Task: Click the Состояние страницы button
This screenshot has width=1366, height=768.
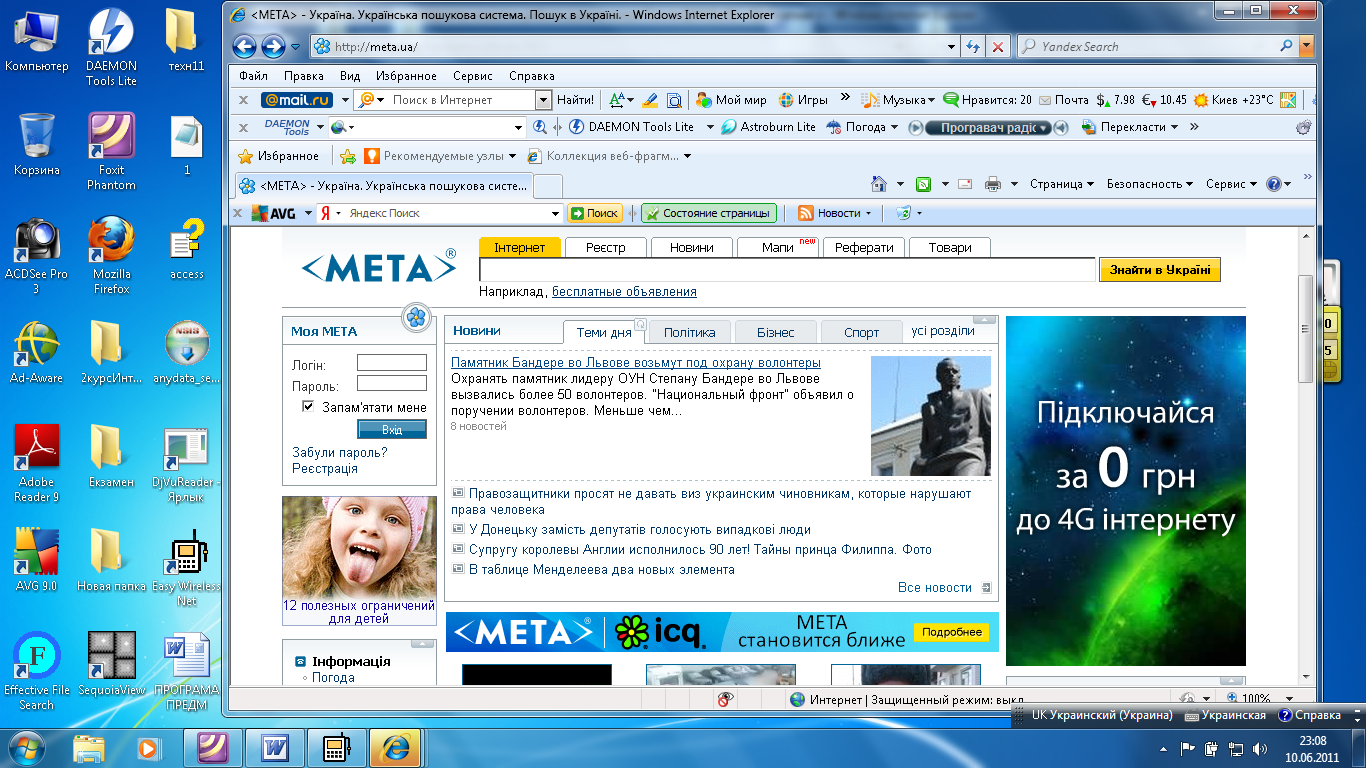Action: [x=709, y=213]
